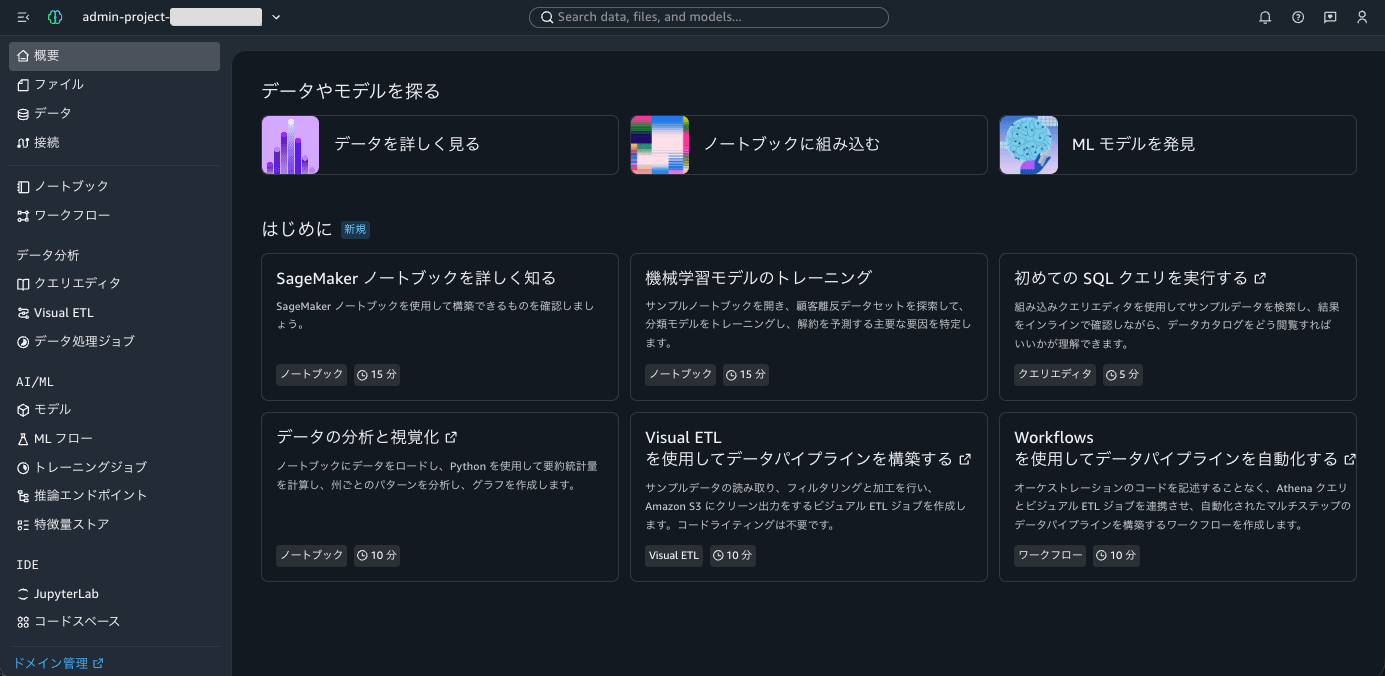Viewport: 1385px width, 676px height.
Task: Open Visual ETL data pipeline tutorial title
Action: pyautogui.click(x=808, y=448)
